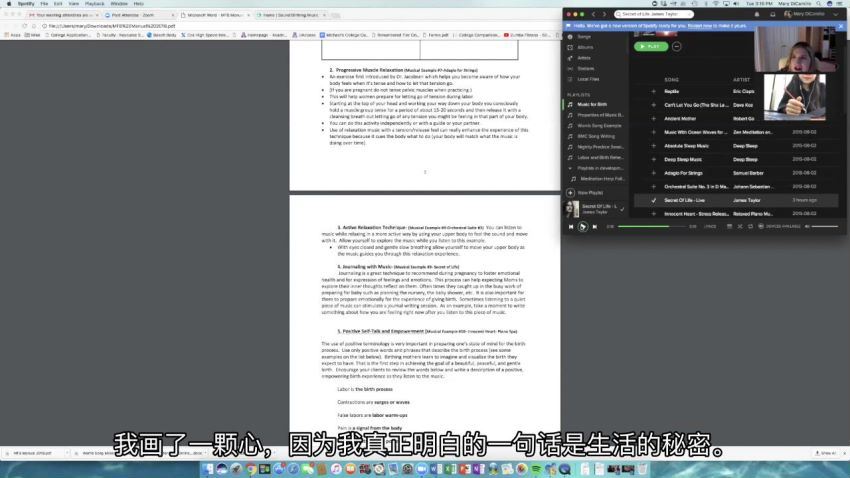Open the View menu in menu bar
This screenshot has height=478, width=850.
[73, 4]
